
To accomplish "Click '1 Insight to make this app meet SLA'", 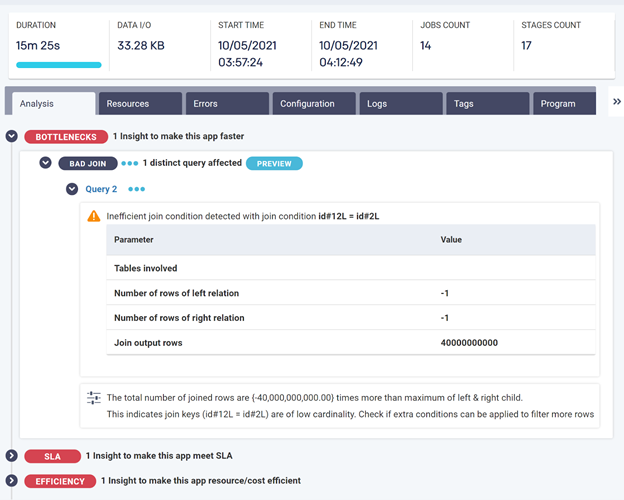I will tap(159, 455).
